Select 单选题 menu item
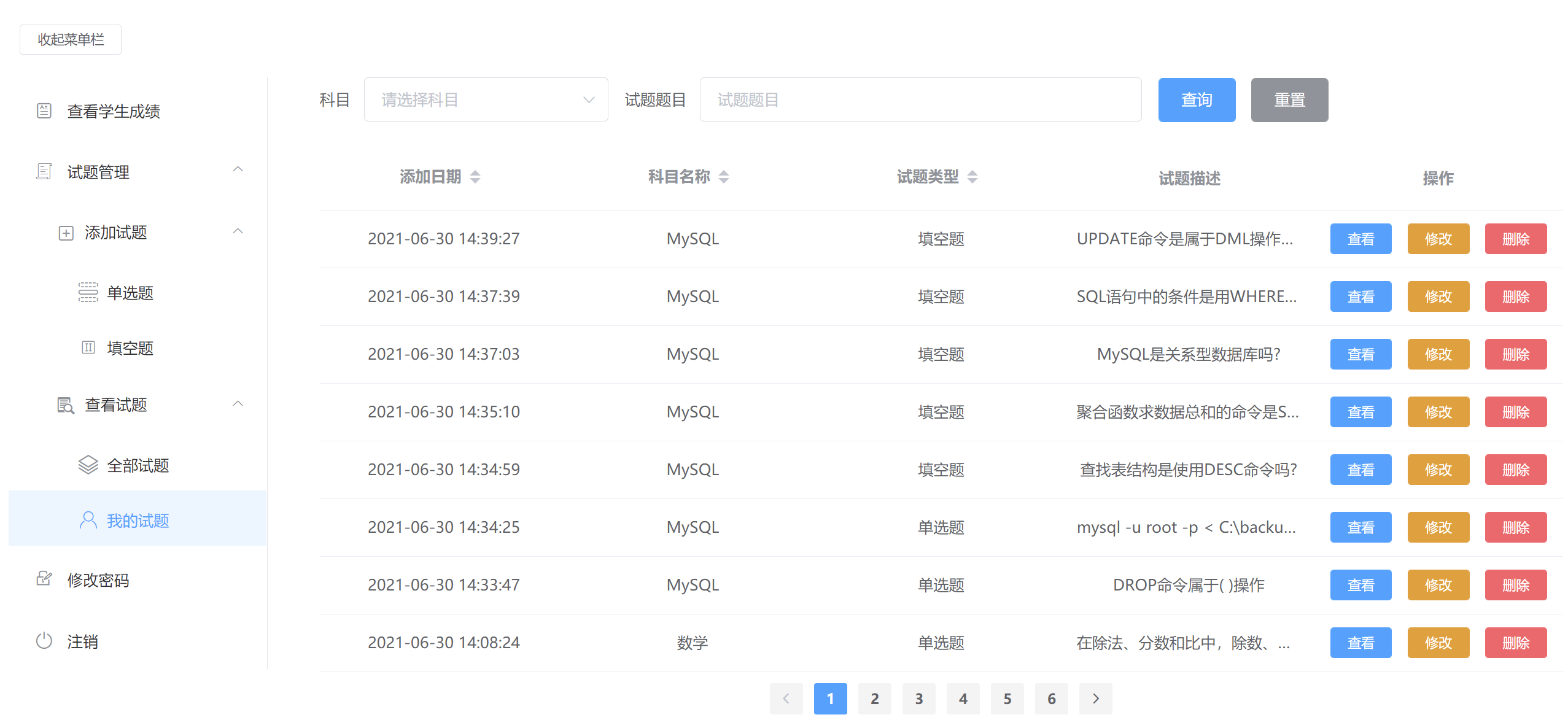Viewport: 1568px width, 728px height. (138, 293)
